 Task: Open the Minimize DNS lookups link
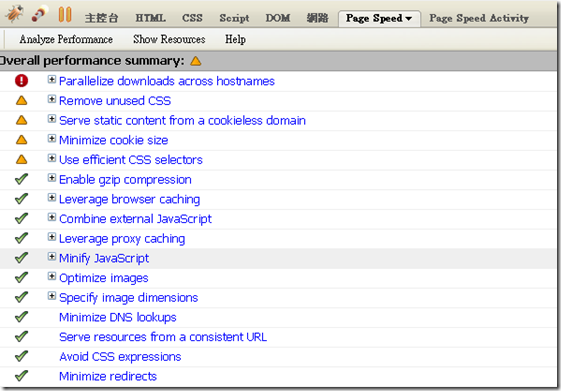(x=118, y=318)
